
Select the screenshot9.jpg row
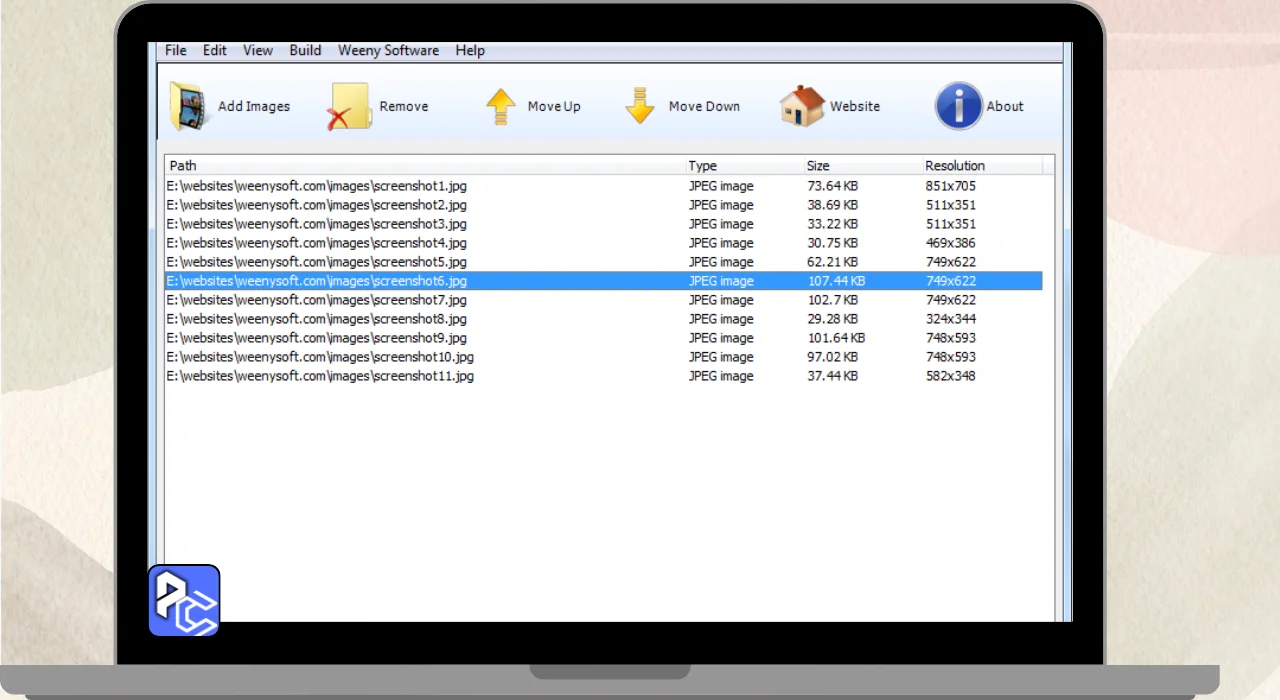[x=603, y=338]
